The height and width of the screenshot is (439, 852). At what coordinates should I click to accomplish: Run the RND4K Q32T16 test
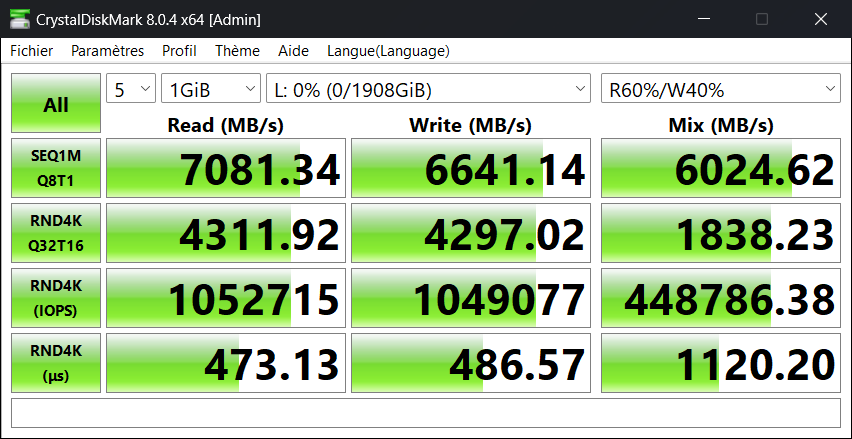[x=56, y=234]
